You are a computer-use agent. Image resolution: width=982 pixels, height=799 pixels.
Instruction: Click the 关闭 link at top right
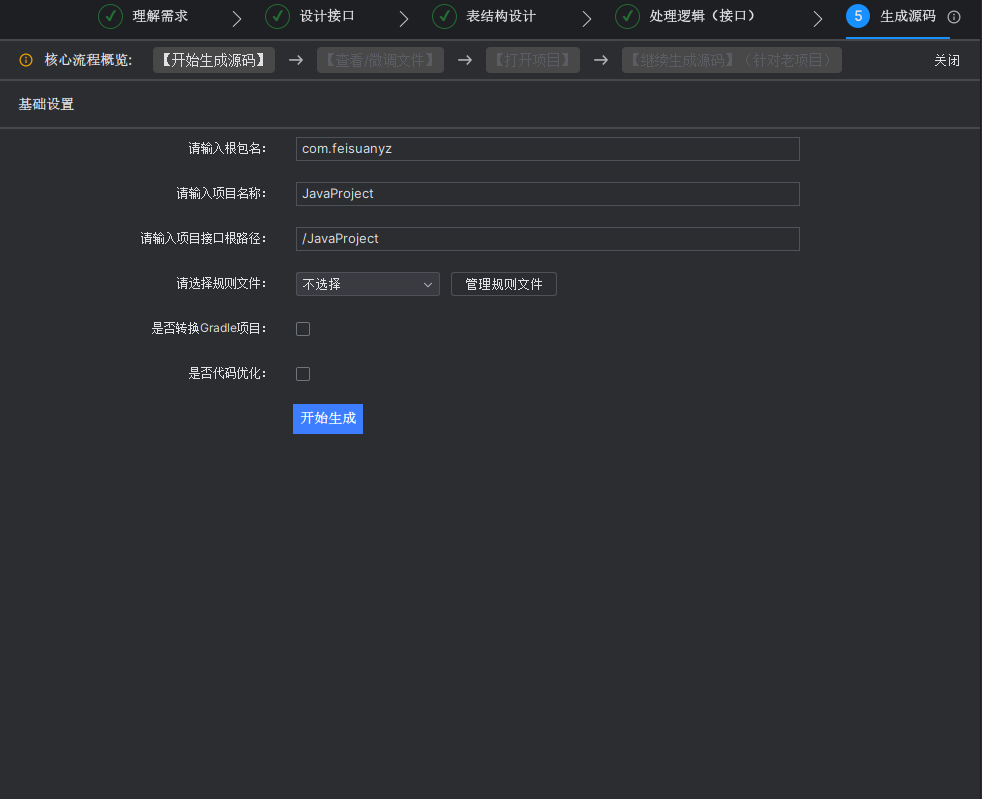coord(947,60)
